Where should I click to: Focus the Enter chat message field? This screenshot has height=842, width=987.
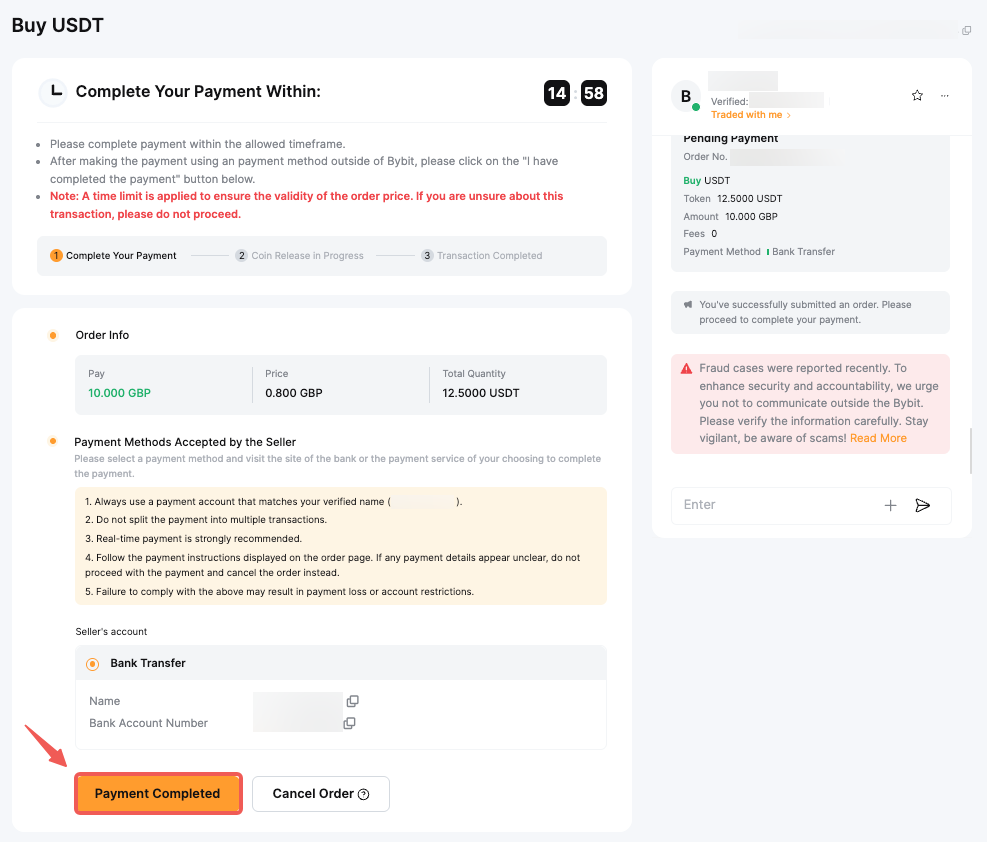770,505
